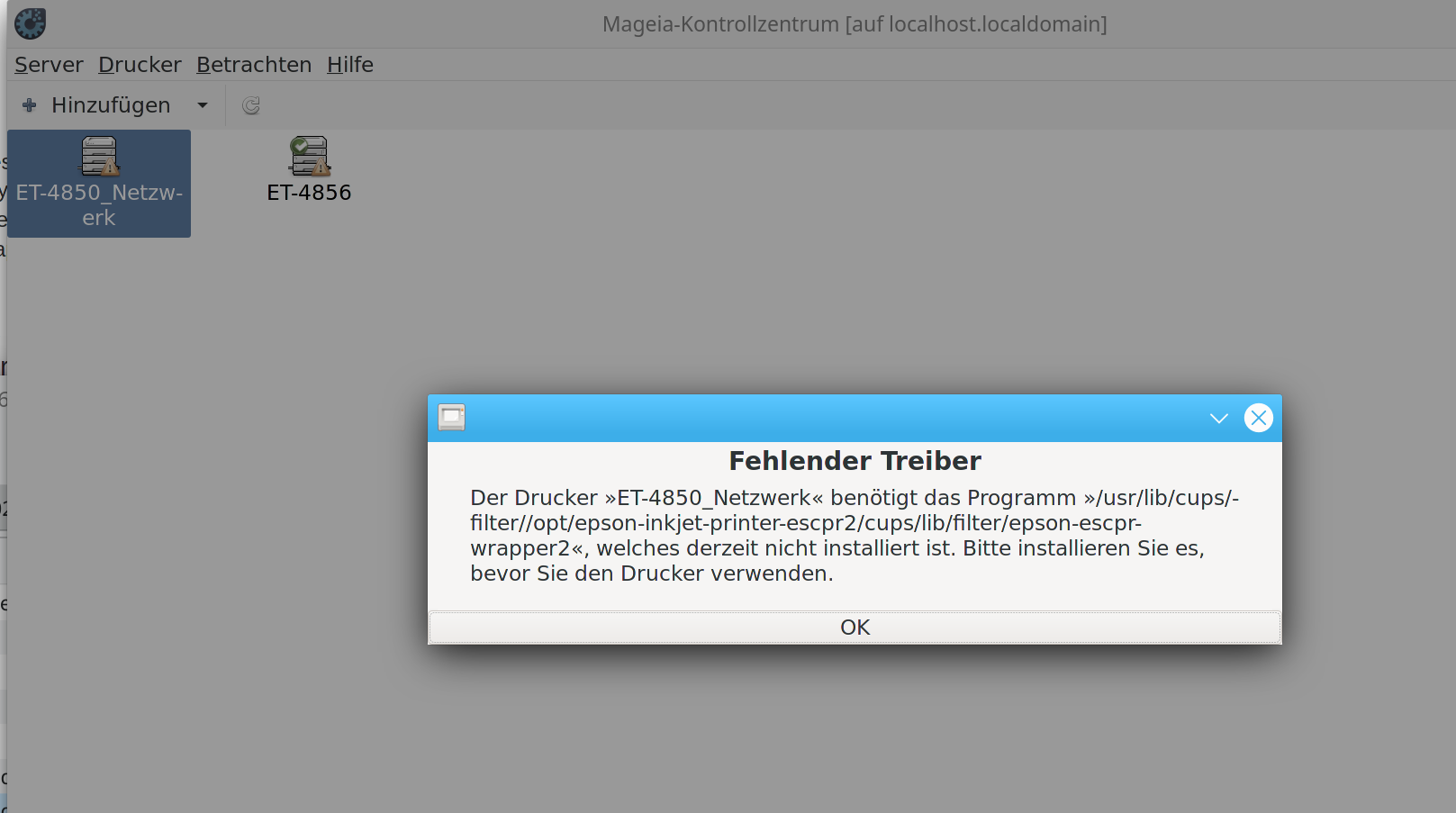Click the dialog's minimize chevron
This screenshot has width=1456, height=813.
(x=1219, y=418)
